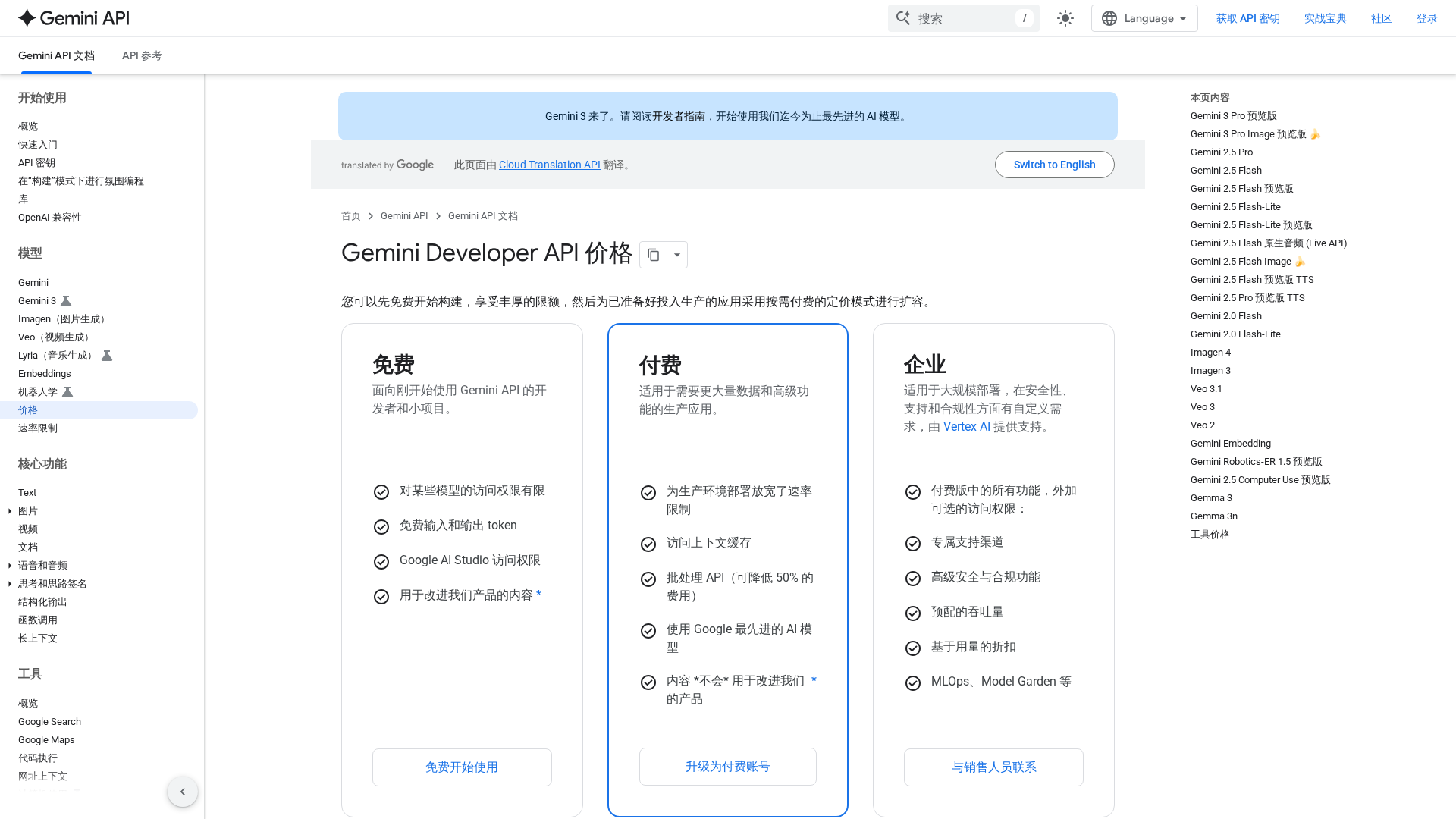Click the copy page title icon
The width and height of the screenshot is (1456, 819).
[x=653, y=255]
